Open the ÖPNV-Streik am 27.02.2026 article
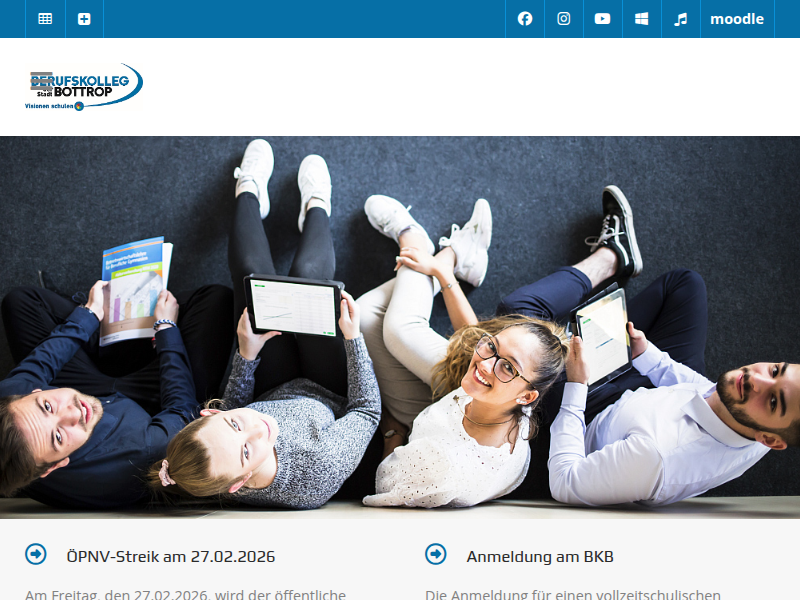 (x=170, y=556)
